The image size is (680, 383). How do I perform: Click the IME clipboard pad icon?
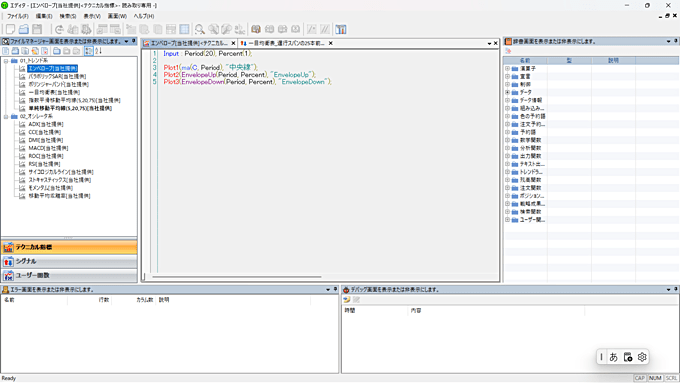[x=628, y=357]
